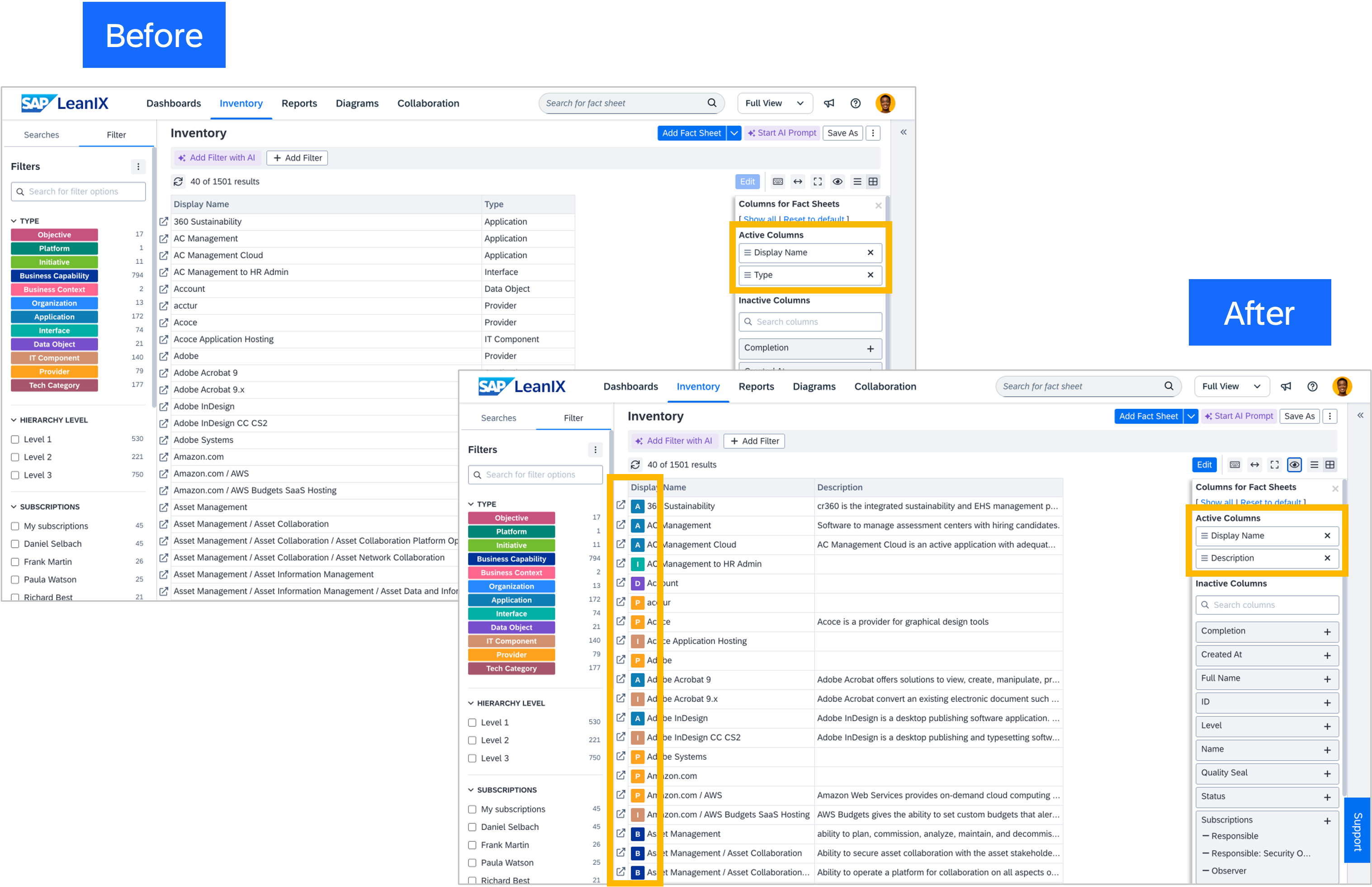Screen dimensions: 1372x887
Task: Open Add Fact Sheet dropdown arrow, After window
Action: tap(1191, 417)
